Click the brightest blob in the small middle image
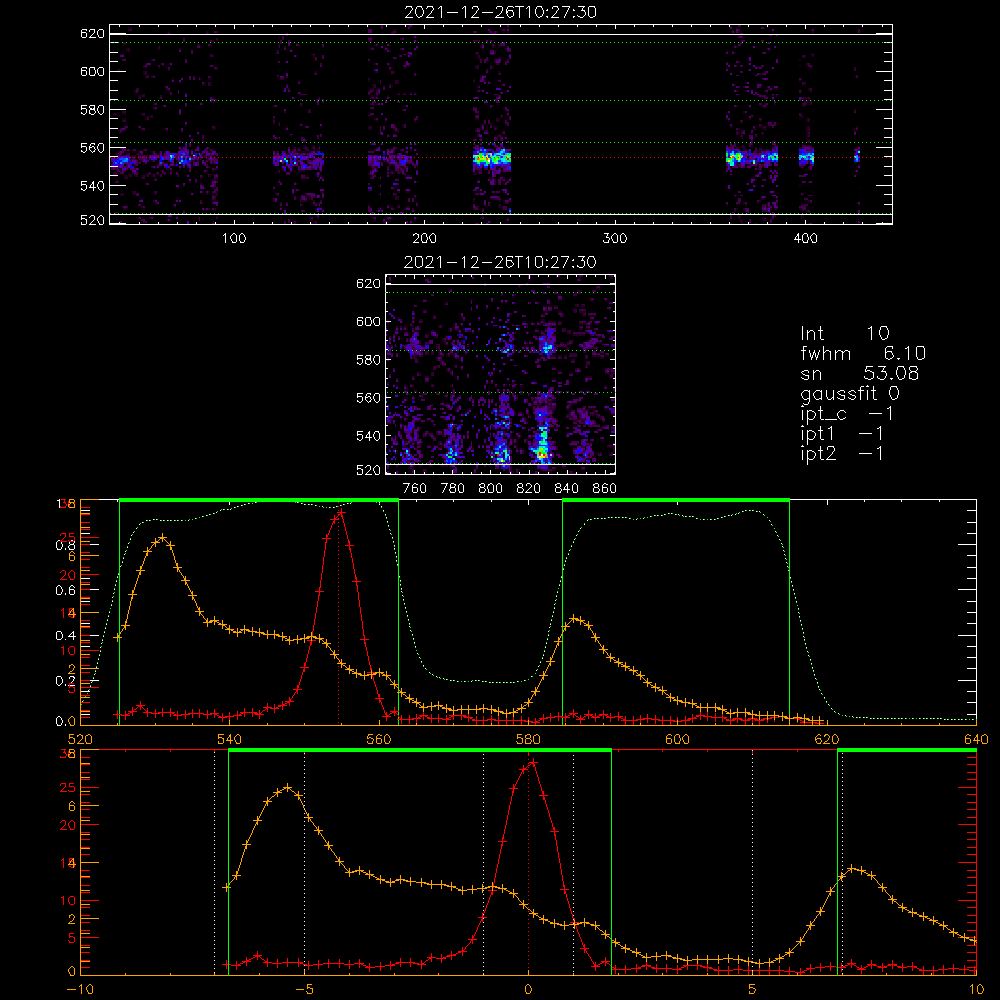Viewport: 1000px width, 1000px height. 542,452
